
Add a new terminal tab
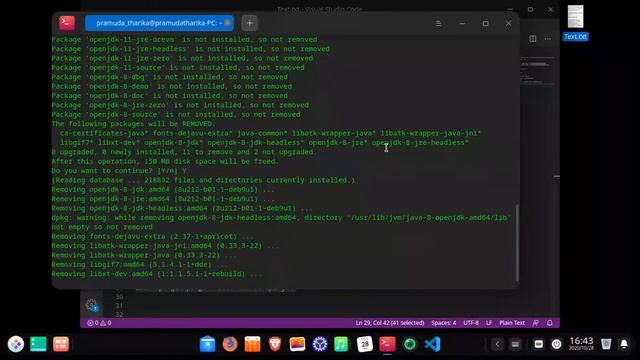tap(249, 23)
